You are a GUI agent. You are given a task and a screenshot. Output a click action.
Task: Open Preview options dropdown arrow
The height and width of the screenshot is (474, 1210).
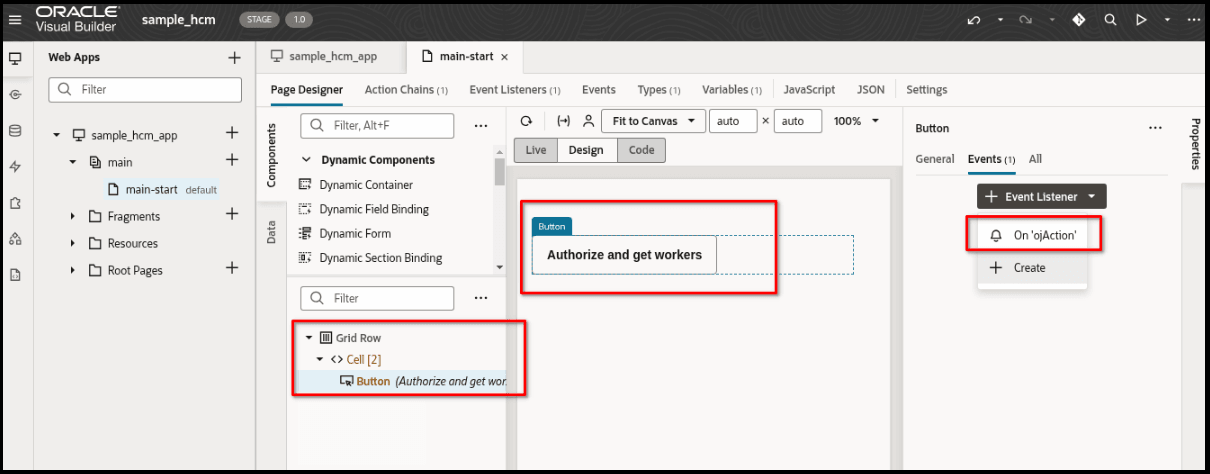1167,20
